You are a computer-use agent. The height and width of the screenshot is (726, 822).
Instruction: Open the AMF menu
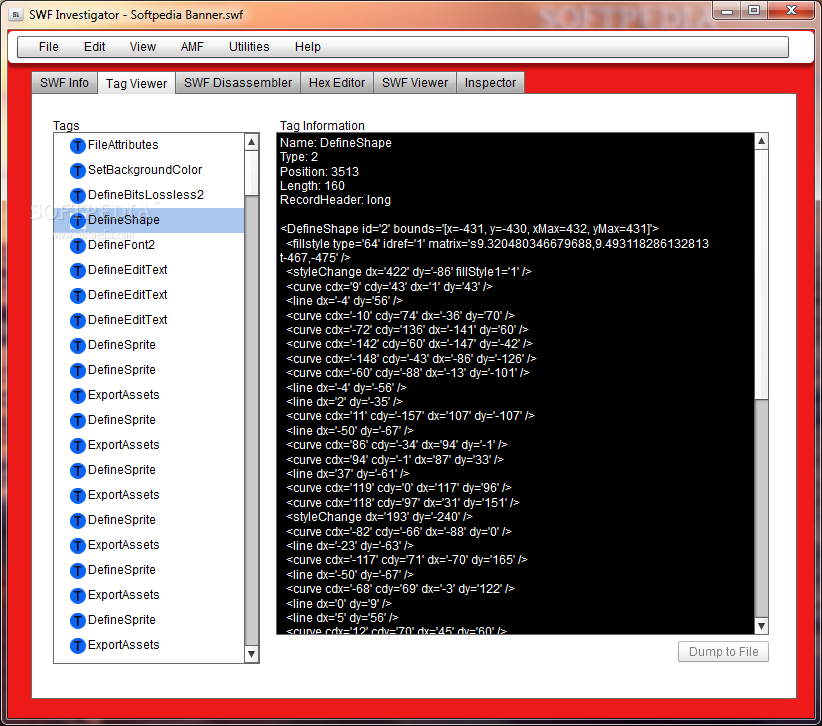192,47
